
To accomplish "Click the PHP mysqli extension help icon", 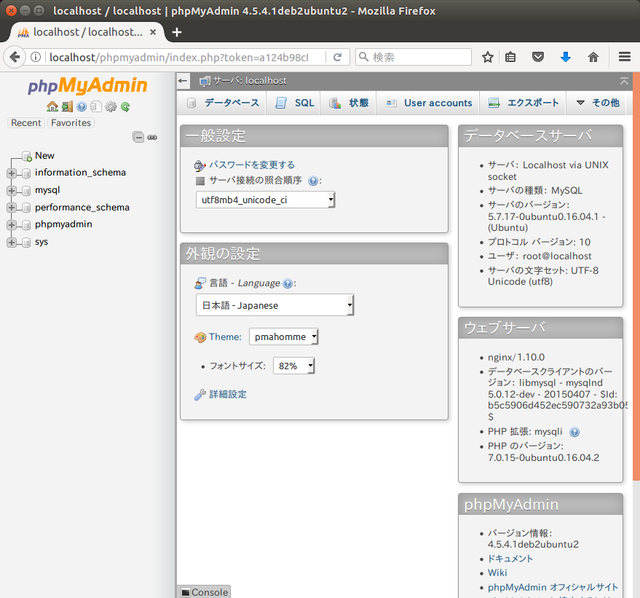I will click(x=574, y=432).
